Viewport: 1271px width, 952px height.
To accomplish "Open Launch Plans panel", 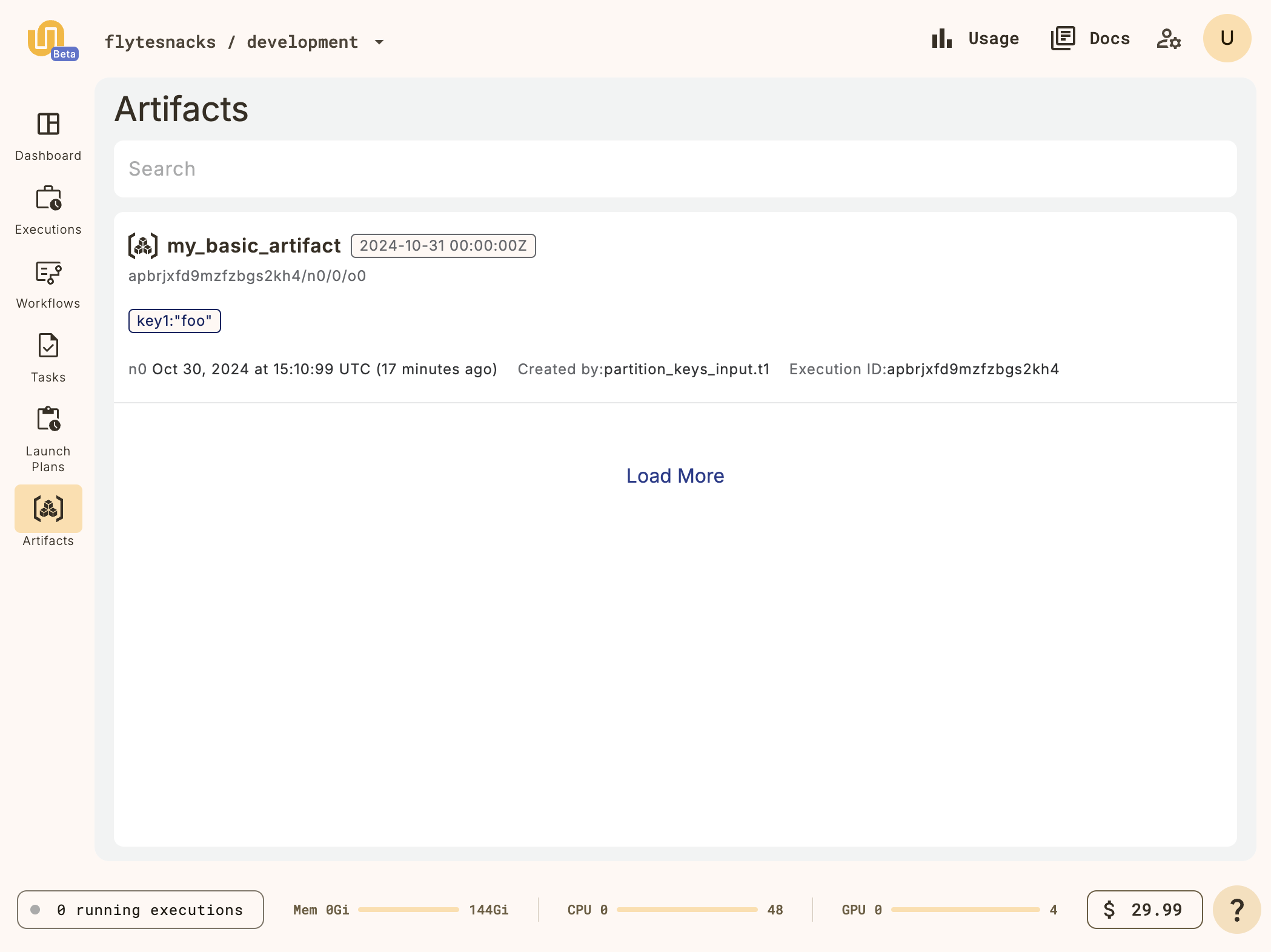I will (x=47, y=435).
